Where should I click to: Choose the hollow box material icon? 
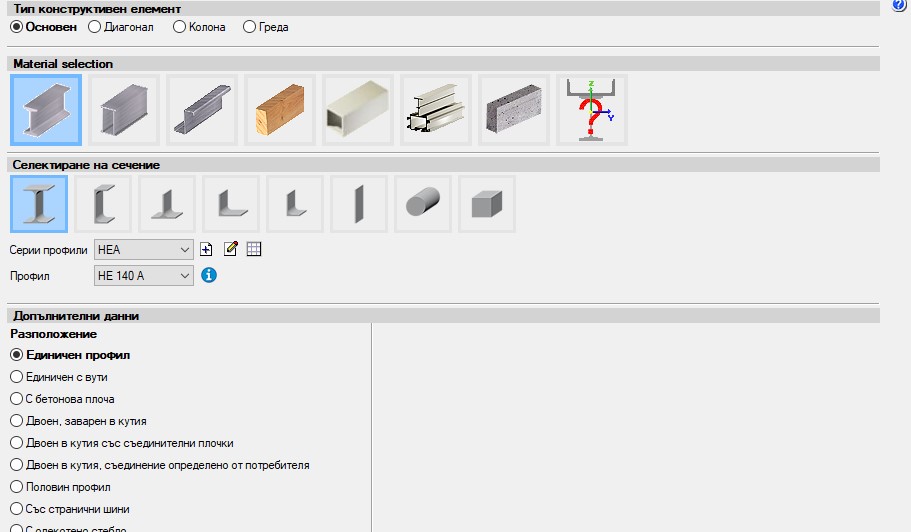357,110
